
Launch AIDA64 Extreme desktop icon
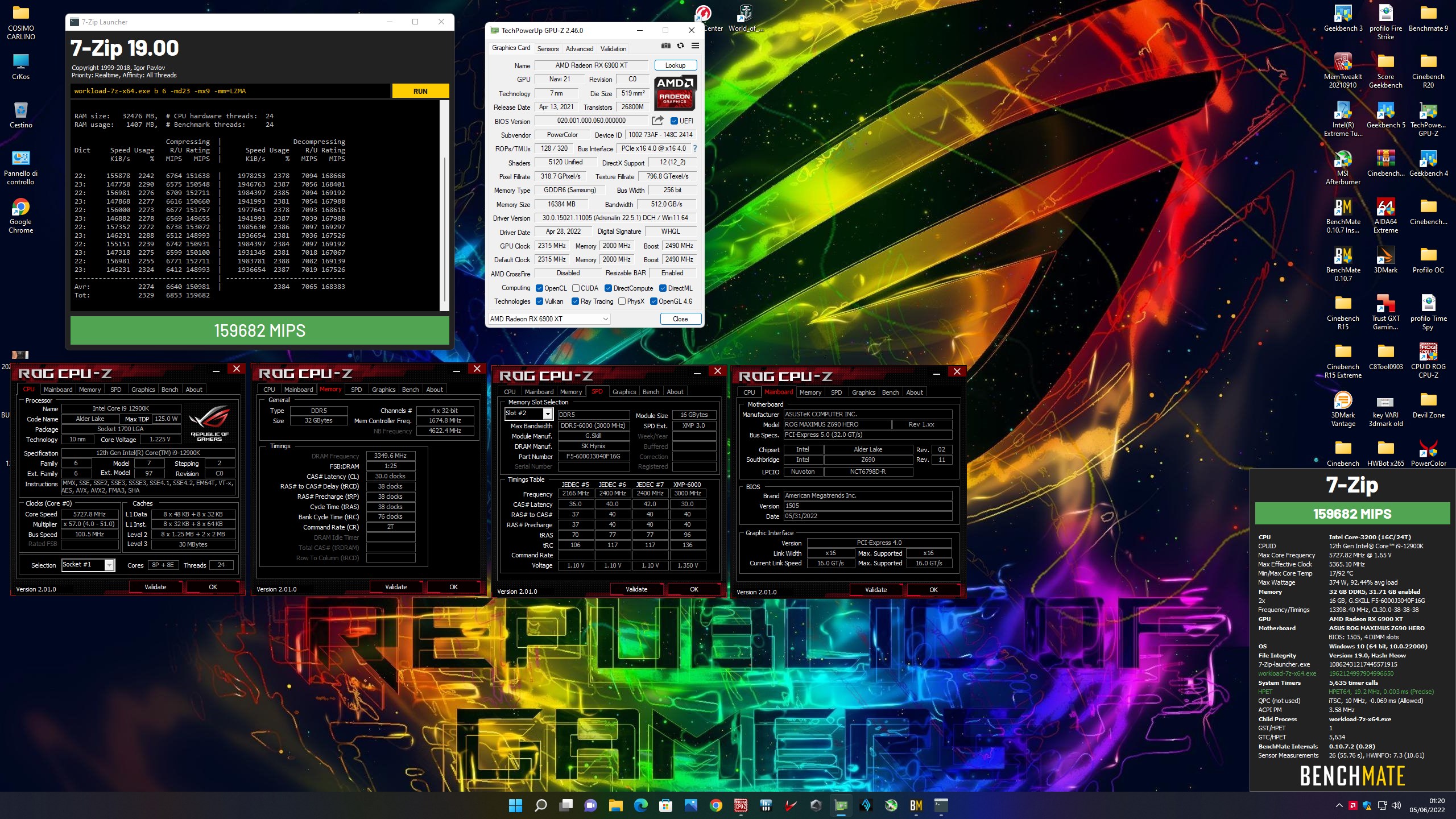[x=1385, y=216]
